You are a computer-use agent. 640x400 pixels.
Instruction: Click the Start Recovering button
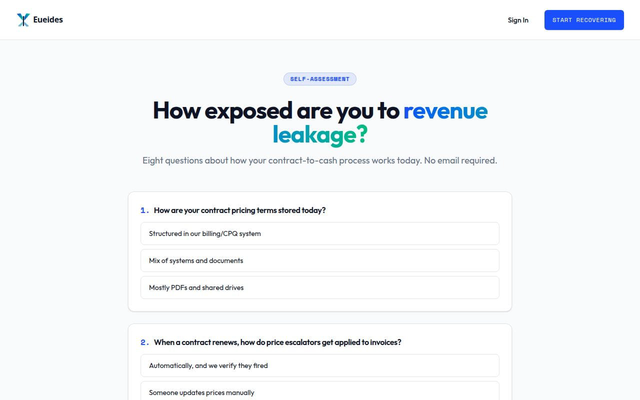(584, 20)
